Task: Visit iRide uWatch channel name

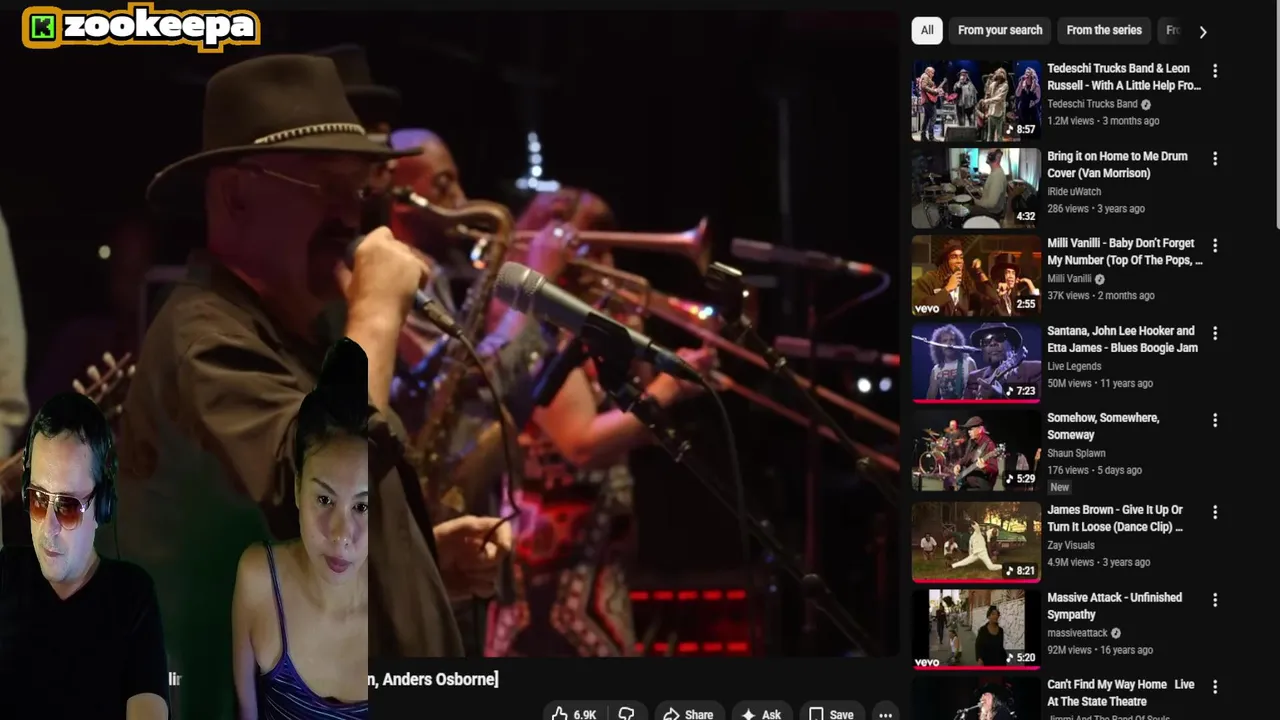Action: [x=1074, y=191]
